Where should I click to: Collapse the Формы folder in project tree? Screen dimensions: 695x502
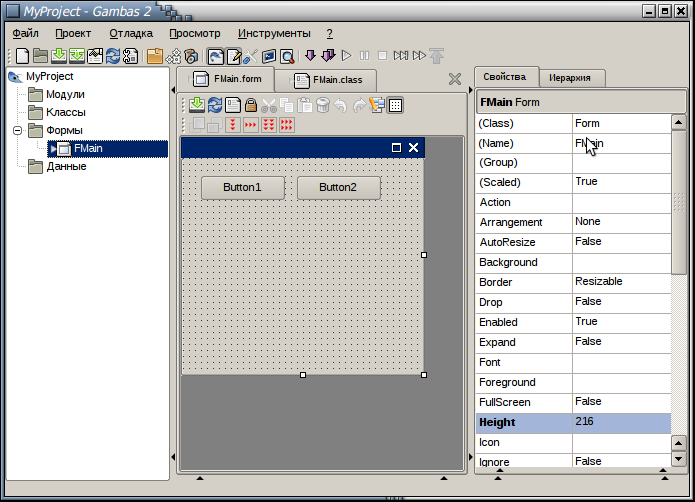17,131
